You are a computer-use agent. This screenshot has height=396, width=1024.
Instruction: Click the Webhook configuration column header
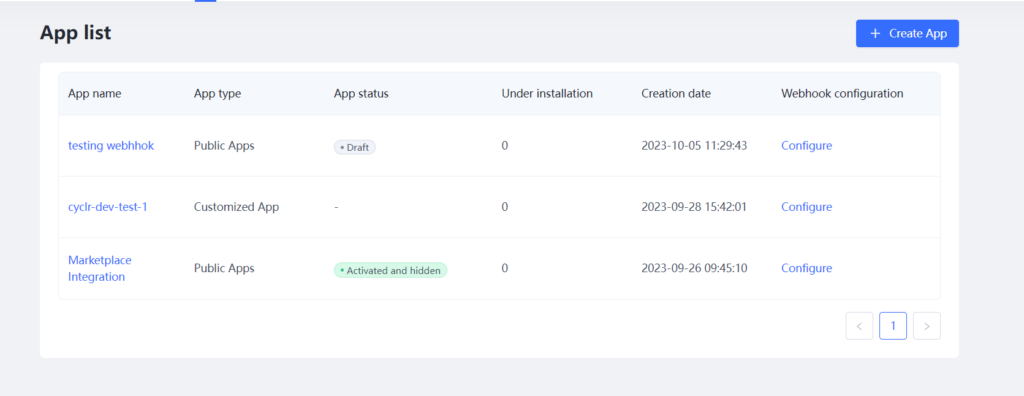click(x=842, y=93)
